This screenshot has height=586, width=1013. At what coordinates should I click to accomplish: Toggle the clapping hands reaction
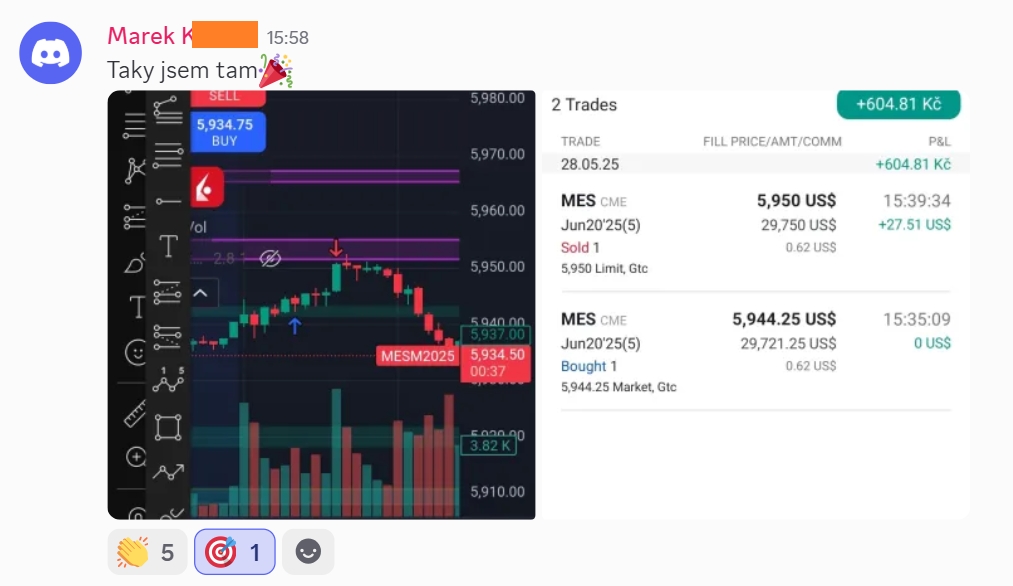tap(147, 552)
